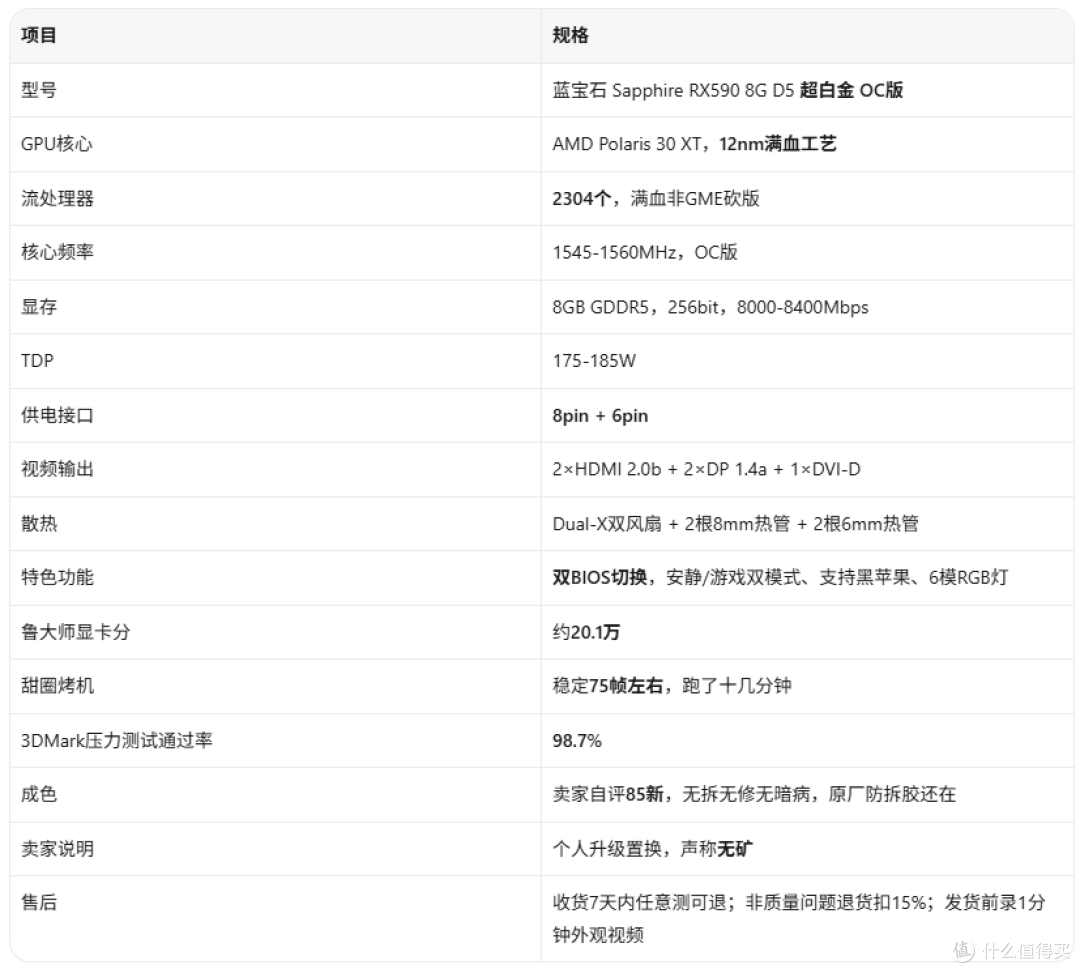Click the 项目 column header
This screenshot has width=1080, height=973.
pos(39,35)
